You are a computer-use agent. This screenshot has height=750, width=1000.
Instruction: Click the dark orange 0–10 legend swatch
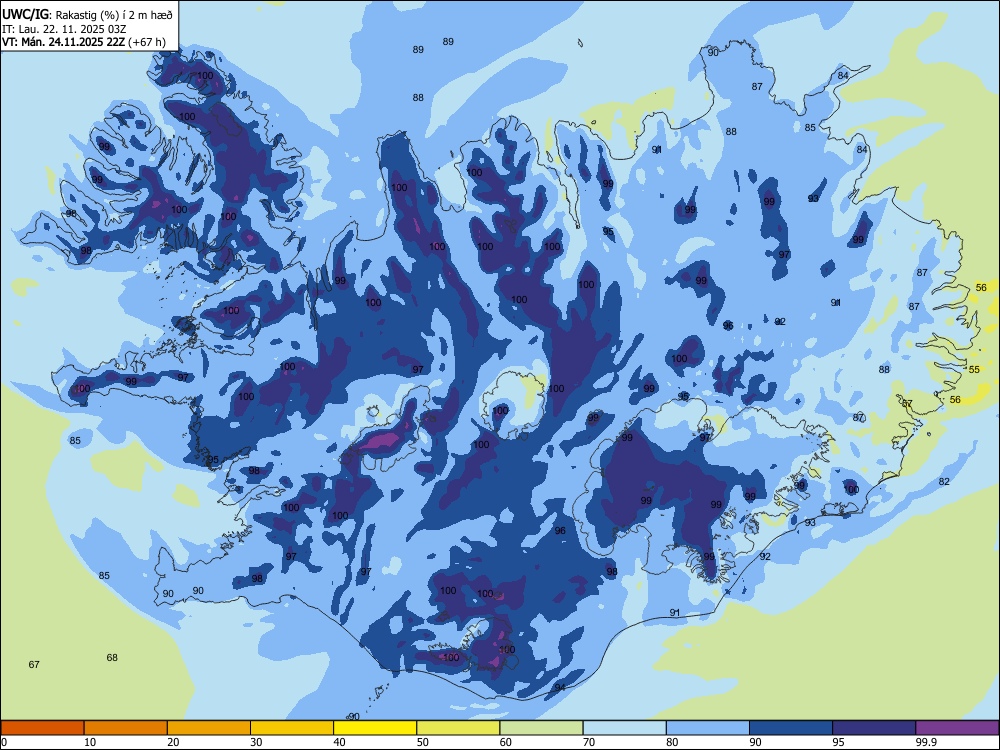[x=42, y=728]
